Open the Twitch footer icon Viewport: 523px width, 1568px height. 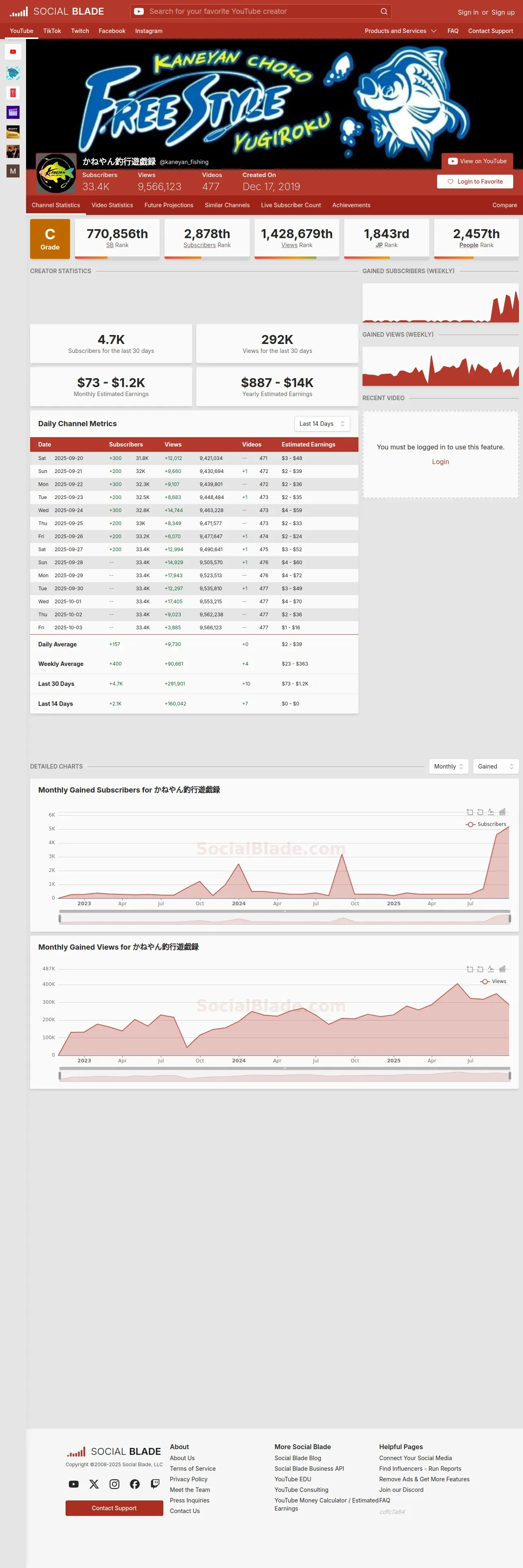pyautogui.click(x=155, y=1484)
